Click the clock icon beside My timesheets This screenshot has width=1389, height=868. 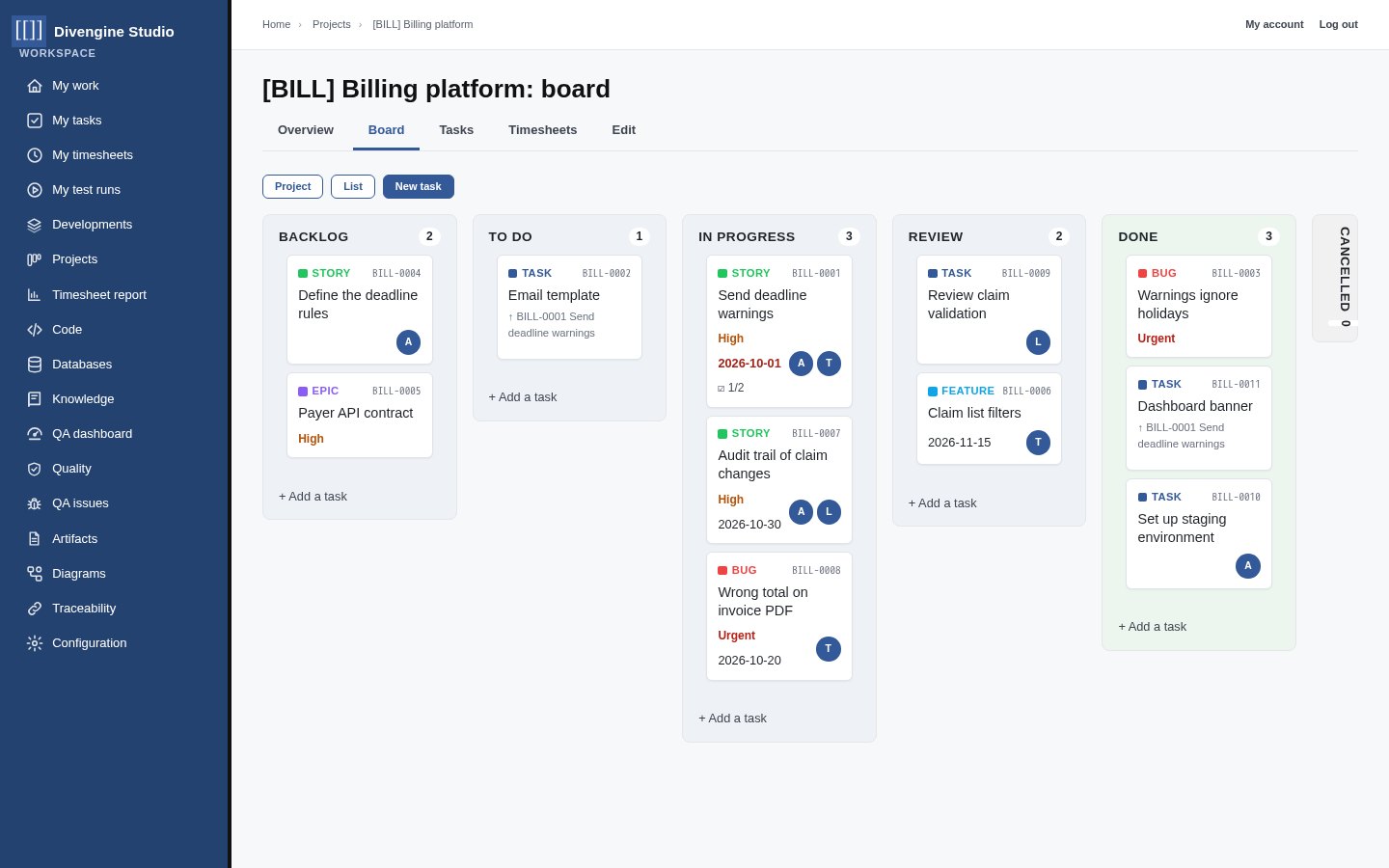(x=35, y=155)
